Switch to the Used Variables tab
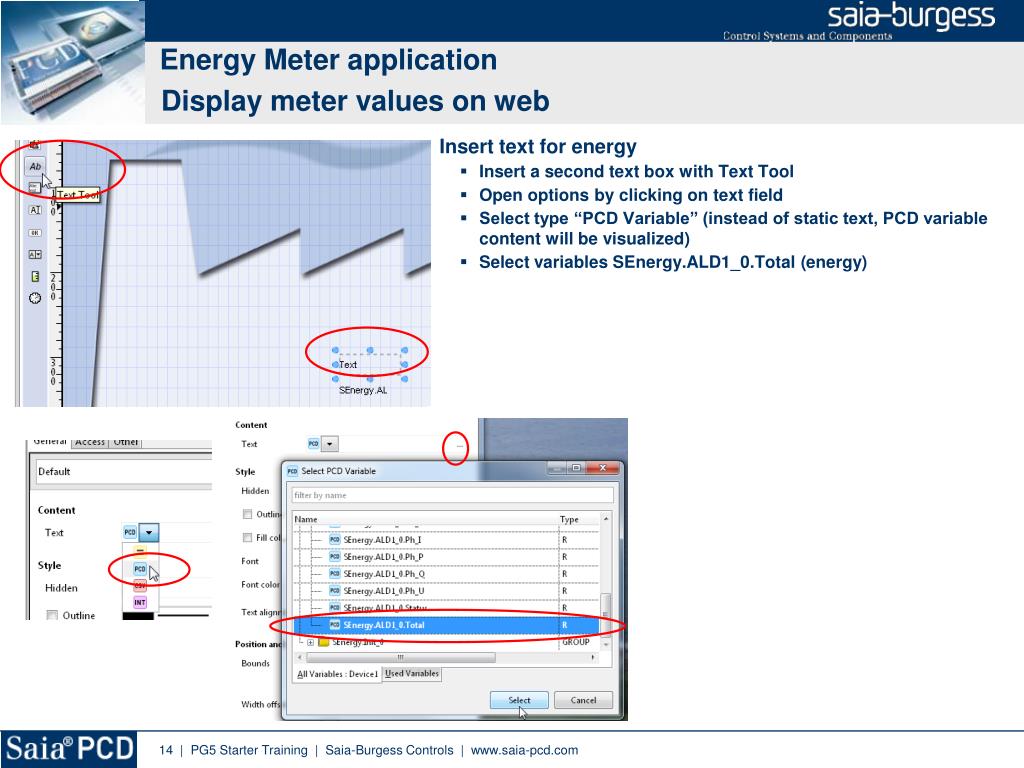This screenshot has height=768, width=1024. pos(412,673)
